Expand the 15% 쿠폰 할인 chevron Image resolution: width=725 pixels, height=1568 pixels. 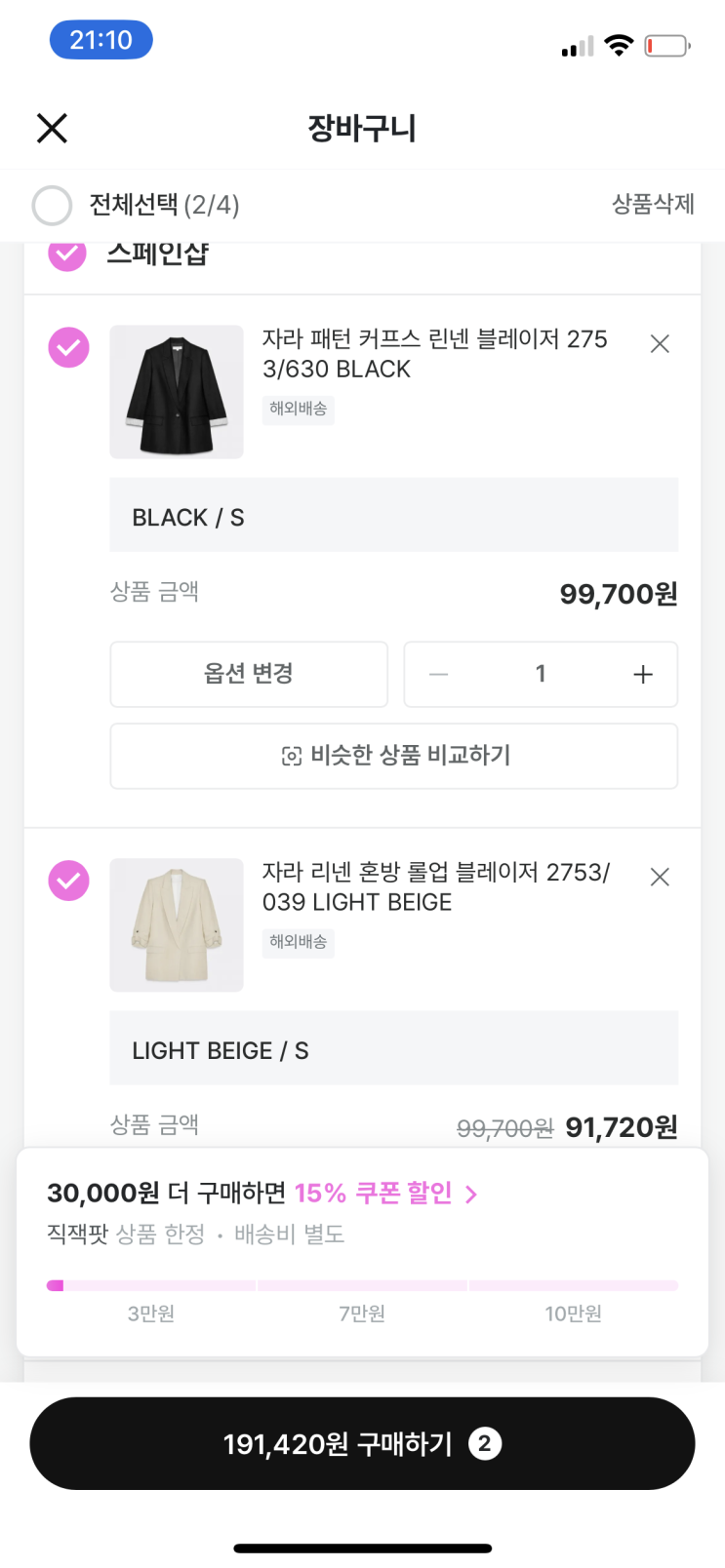pyautogui.click(x=471, y=1195)
